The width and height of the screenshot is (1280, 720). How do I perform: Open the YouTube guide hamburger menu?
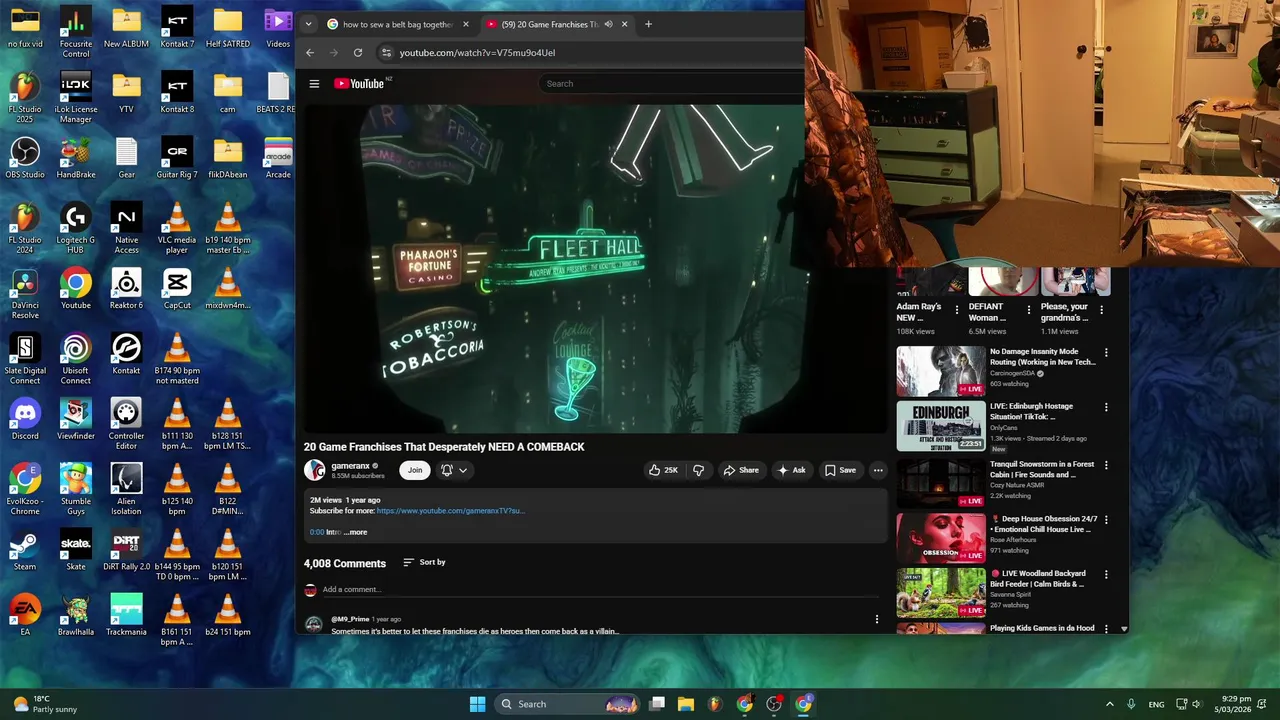(314, 84)
